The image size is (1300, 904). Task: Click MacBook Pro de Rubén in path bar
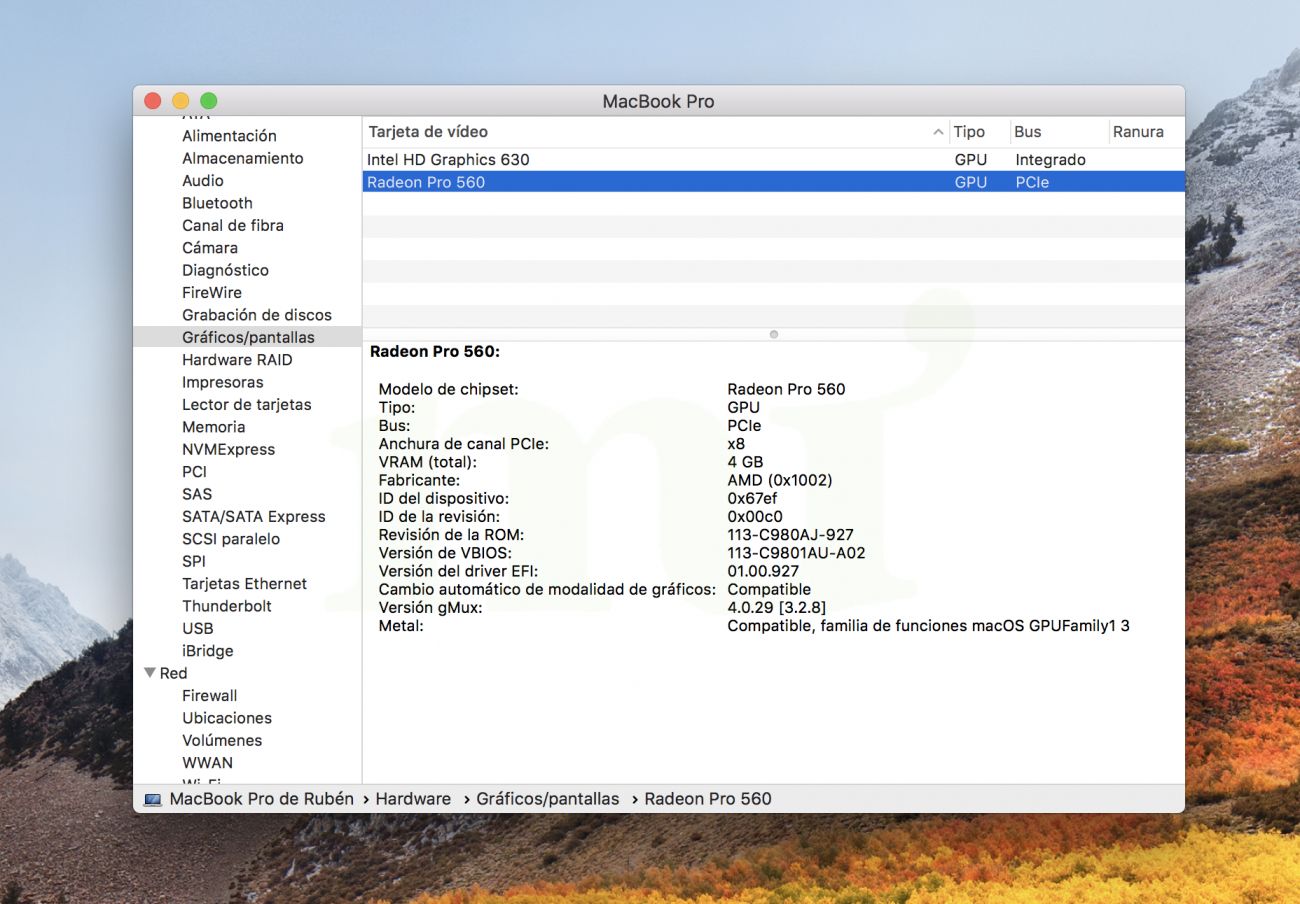coord(261,799)
